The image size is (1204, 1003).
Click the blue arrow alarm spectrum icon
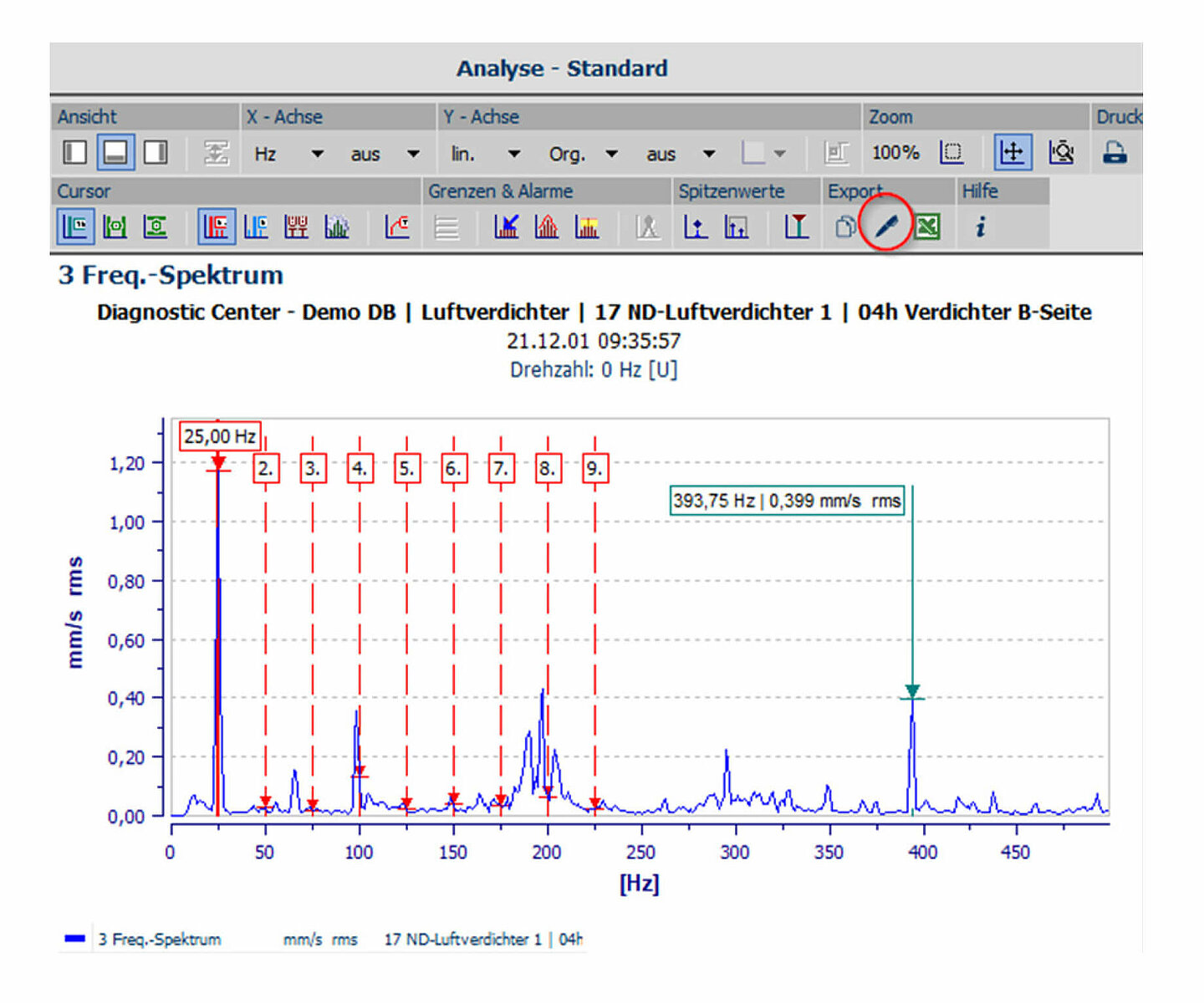pos(507,227)
